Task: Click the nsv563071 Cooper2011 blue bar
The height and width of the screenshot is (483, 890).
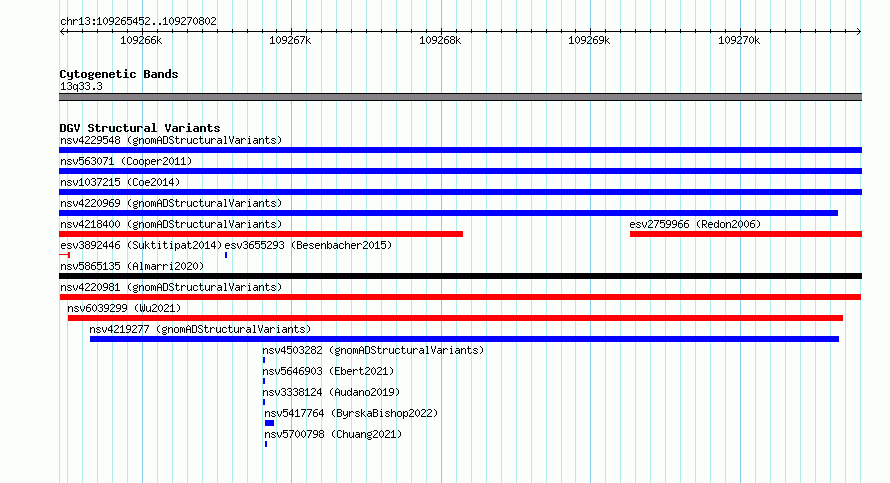Action: tap(460, 171)
